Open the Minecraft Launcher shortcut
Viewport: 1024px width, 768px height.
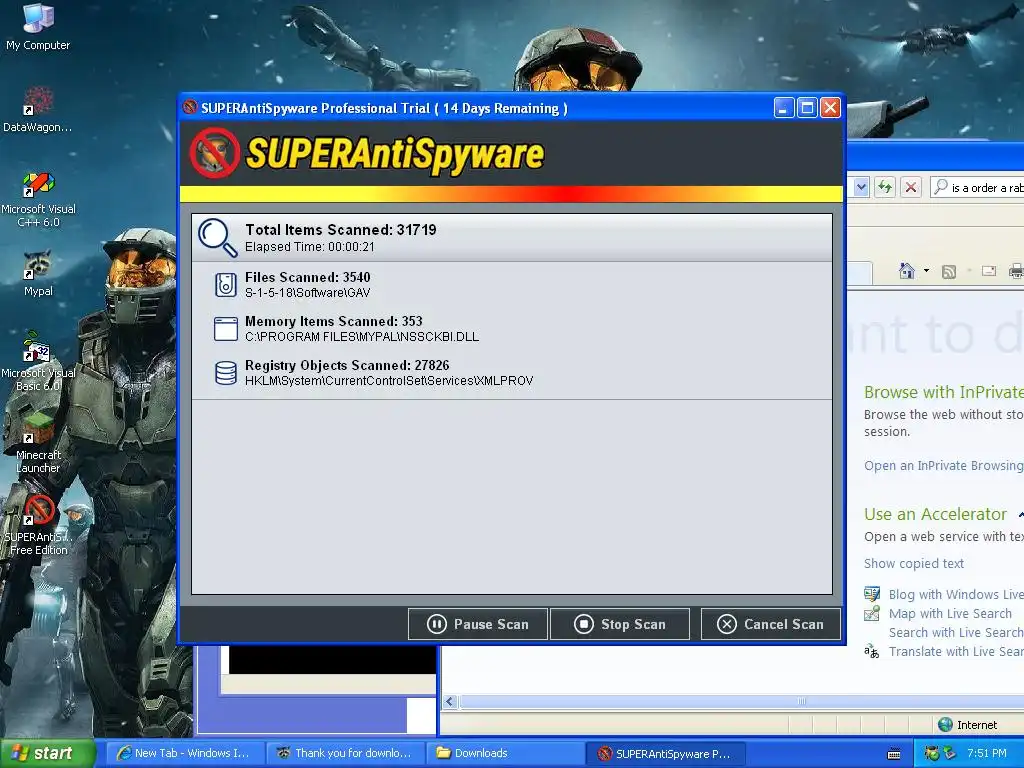[38, 444]
